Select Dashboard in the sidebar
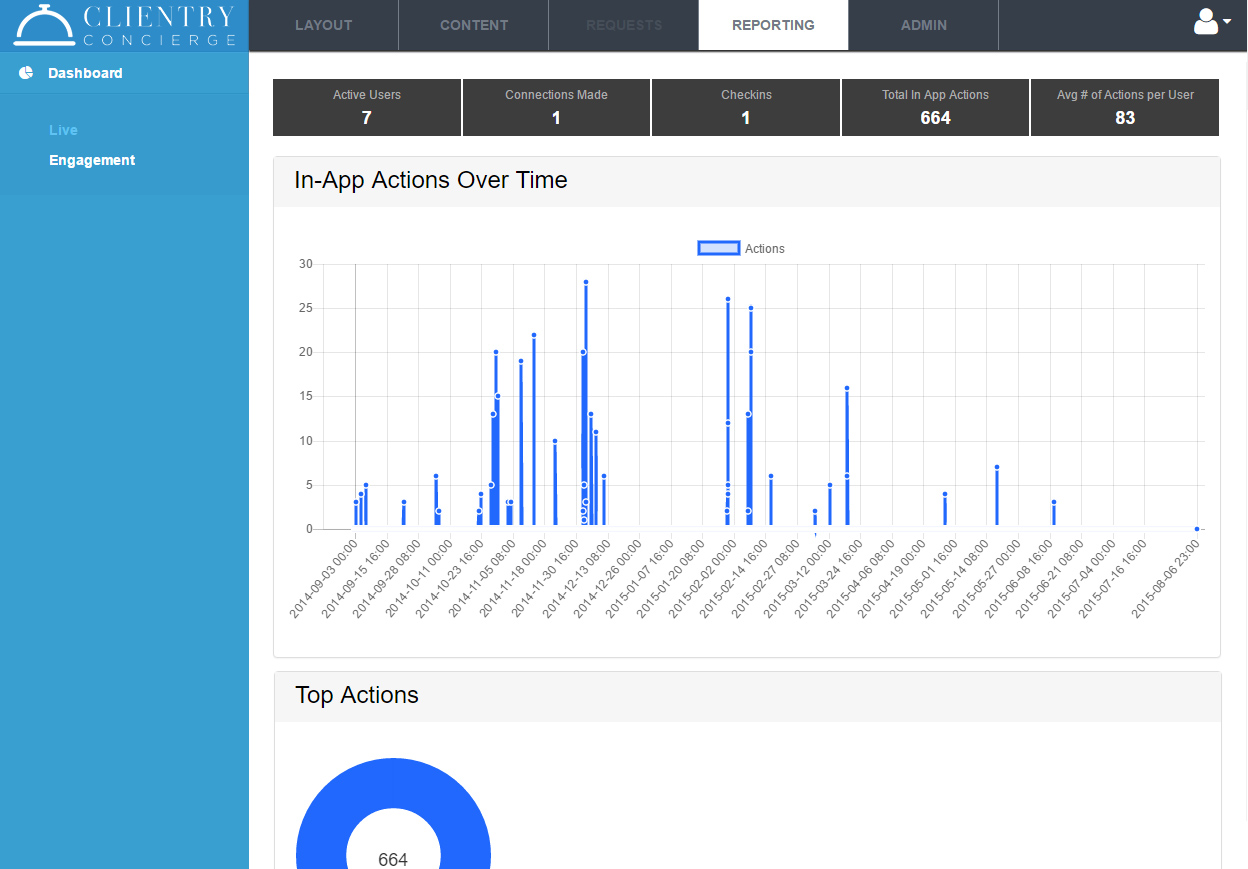Viewport: 1248px width, 869px height. tap(85, 73)
